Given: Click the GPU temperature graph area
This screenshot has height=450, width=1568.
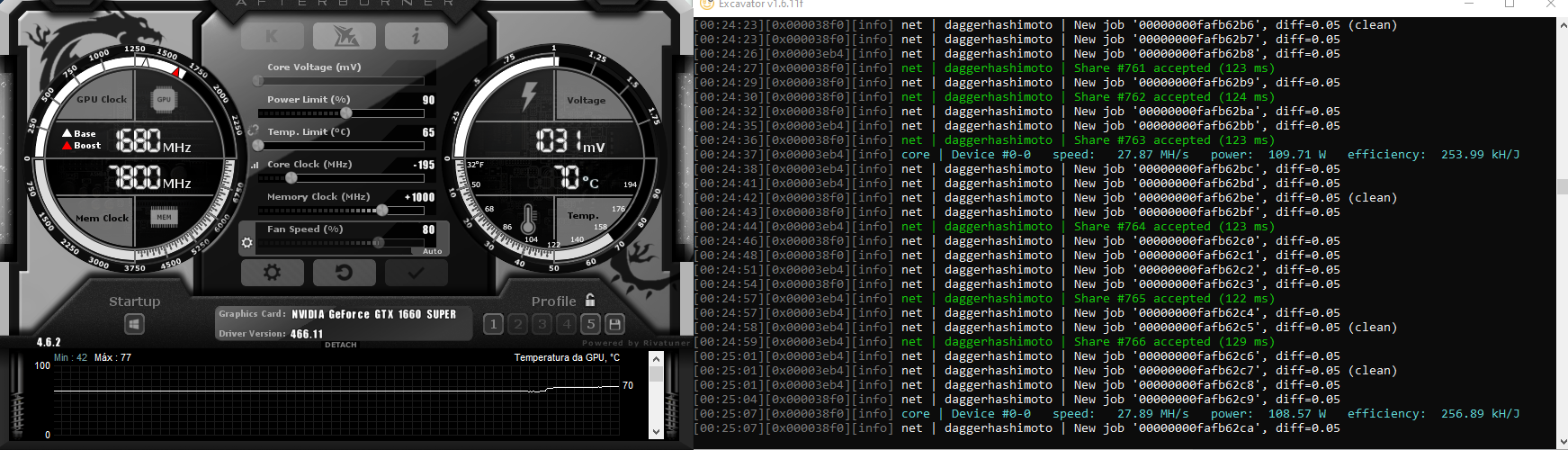Looking at the screenshot, I should tap(336, 401).
